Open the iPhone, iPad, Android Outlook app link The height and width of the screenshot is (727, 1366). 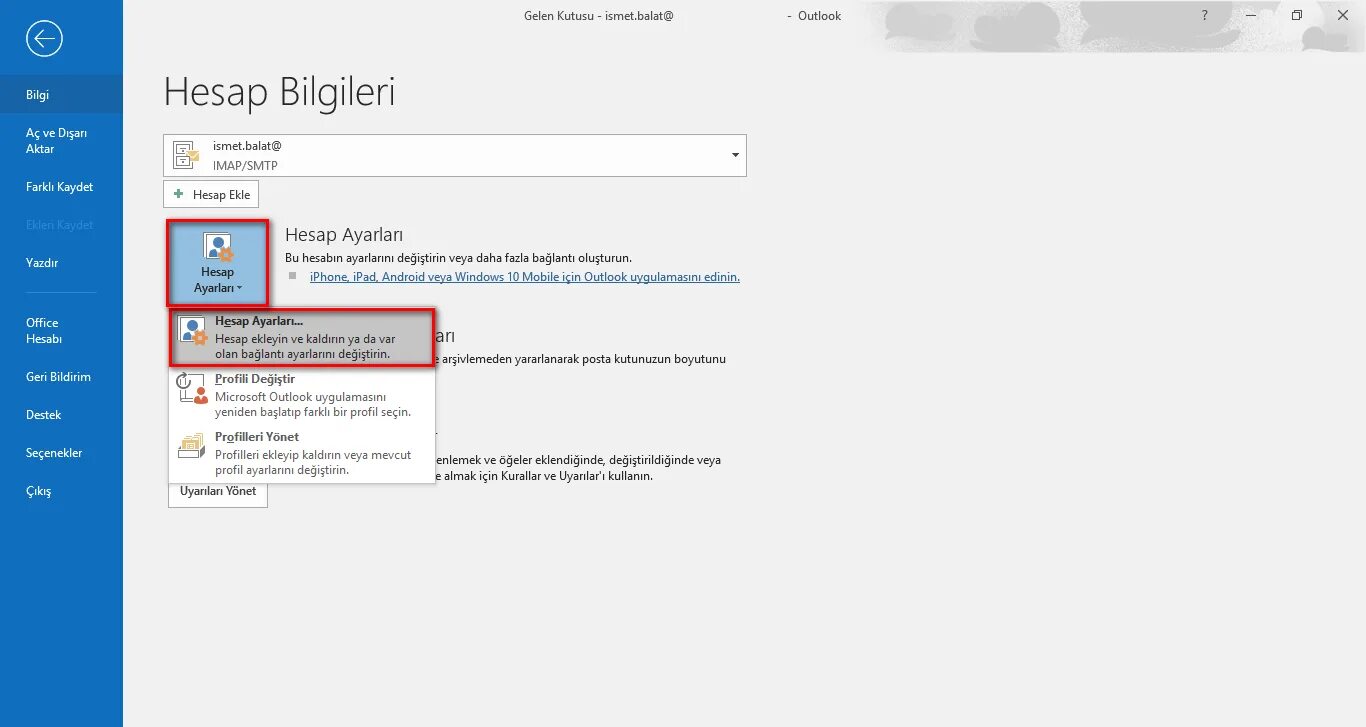click(x=525, y=277)
